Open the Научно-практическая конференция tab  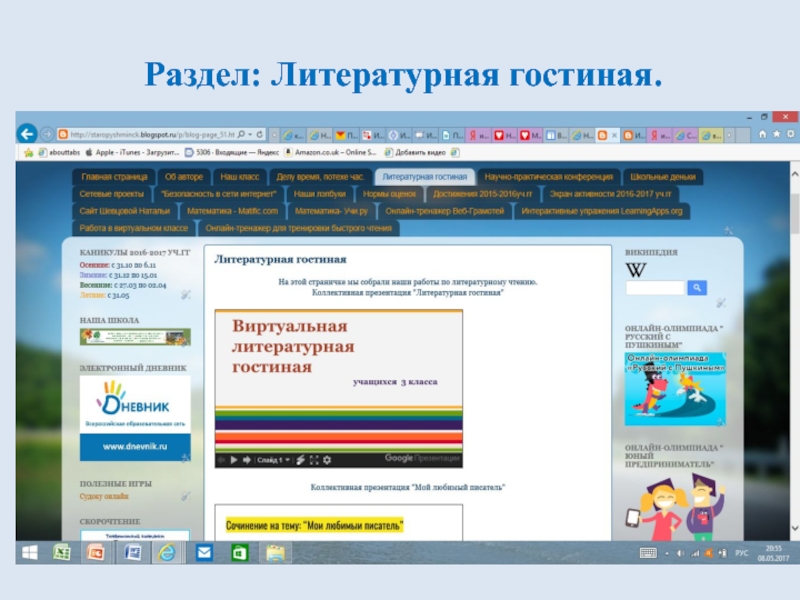(x=548, y=177)
